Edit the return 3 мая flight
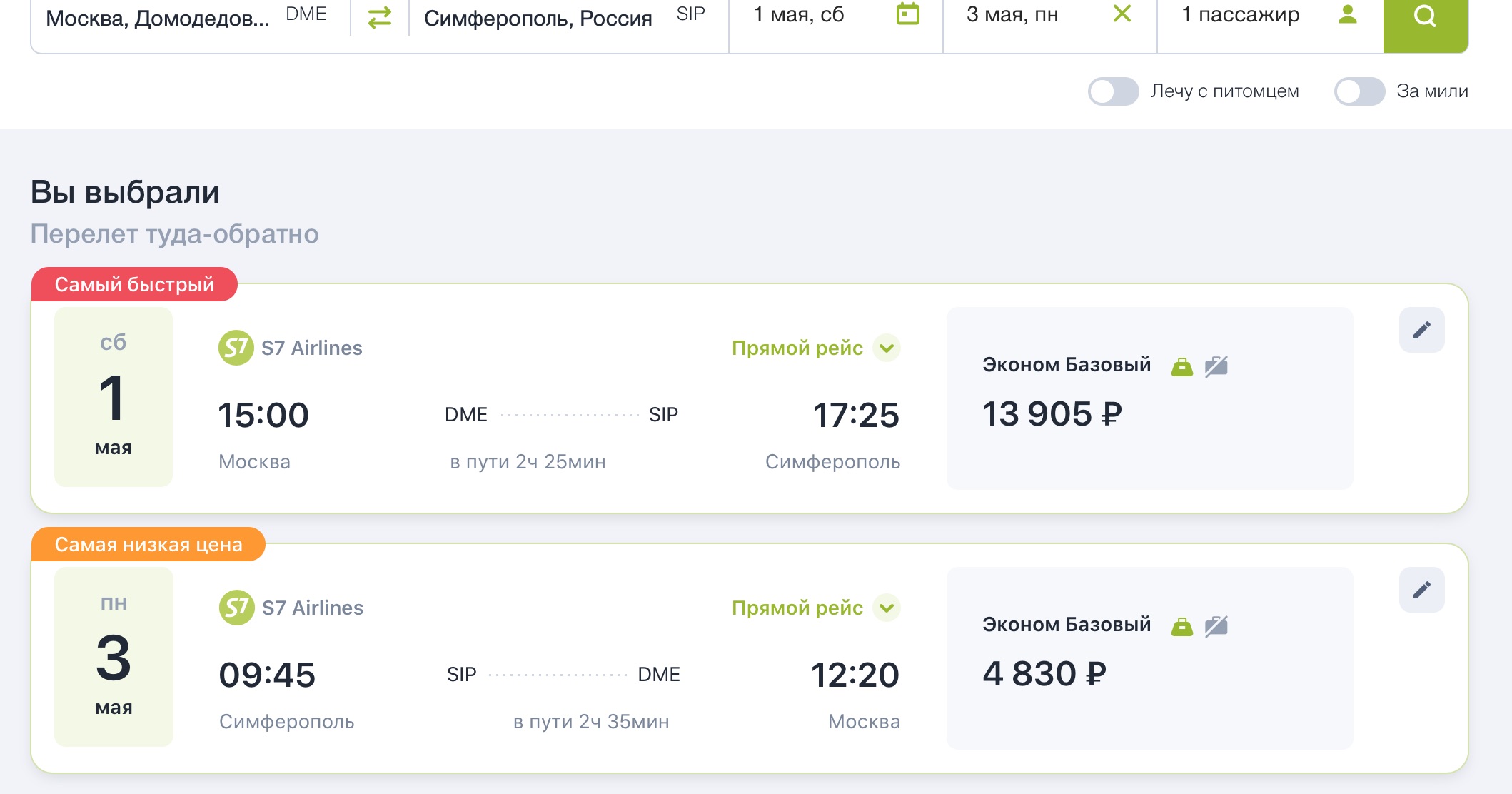1512x794 pixels. coord(1421,590)
